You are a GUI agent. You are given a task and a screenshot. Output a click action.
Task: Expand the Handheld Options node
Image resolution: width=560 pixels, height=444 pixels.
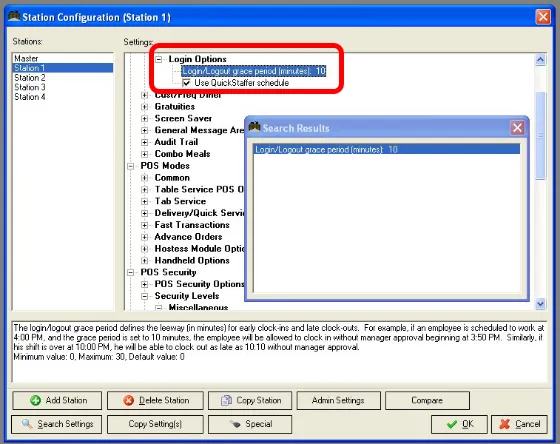click(x=144, y=260)
